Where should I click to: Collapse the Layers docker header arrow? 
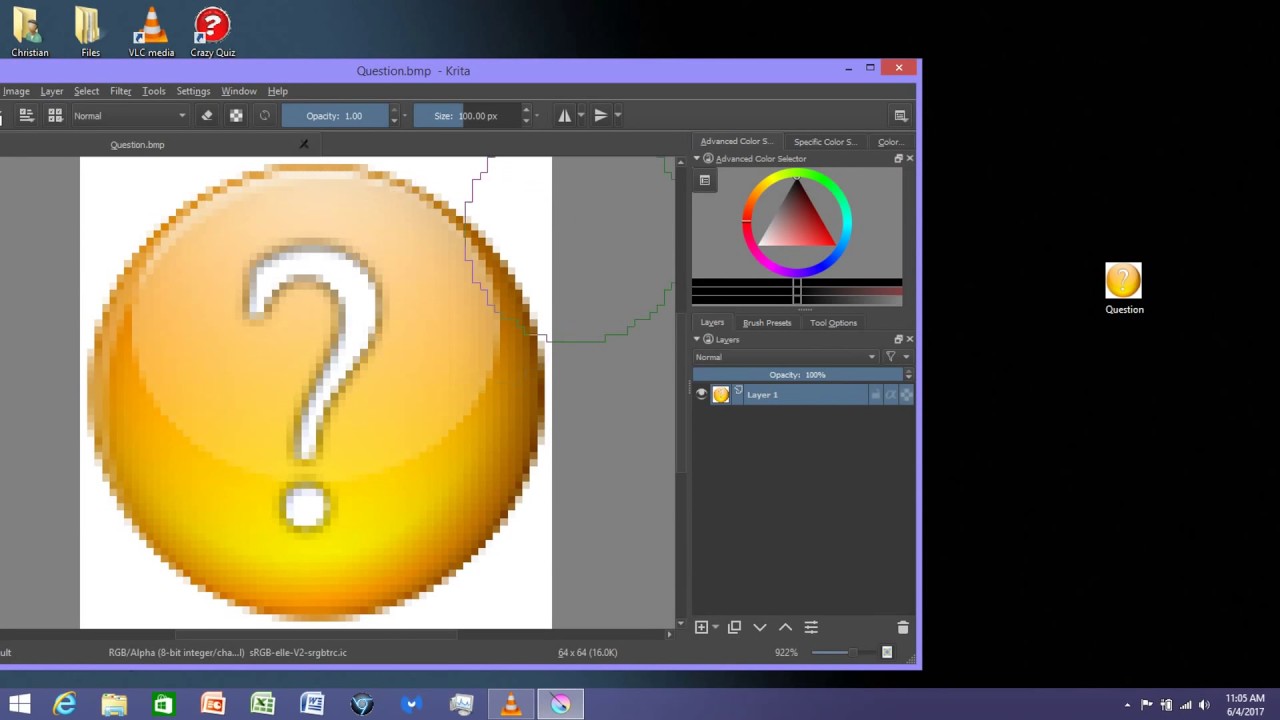696,339
